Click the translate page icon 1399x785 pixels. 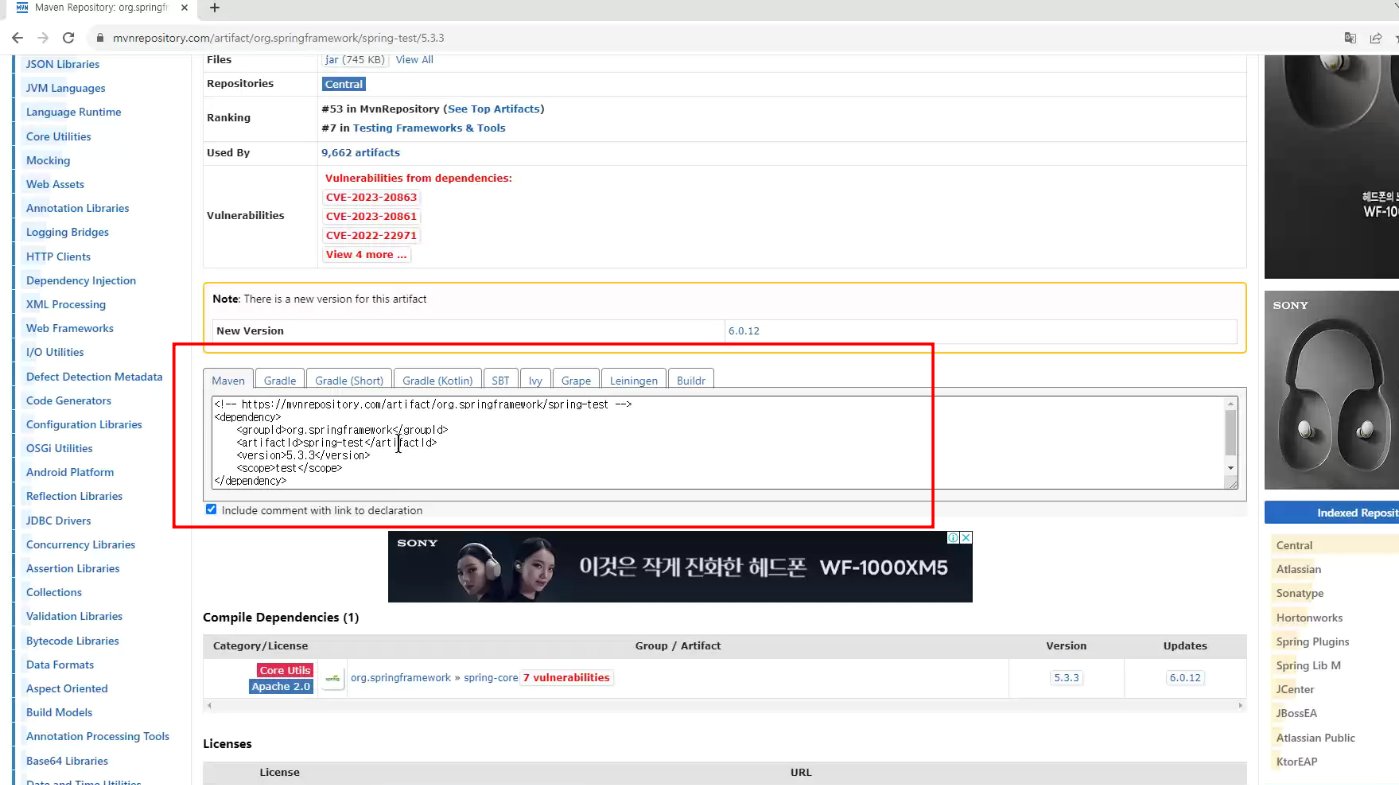click(1350, 38)
